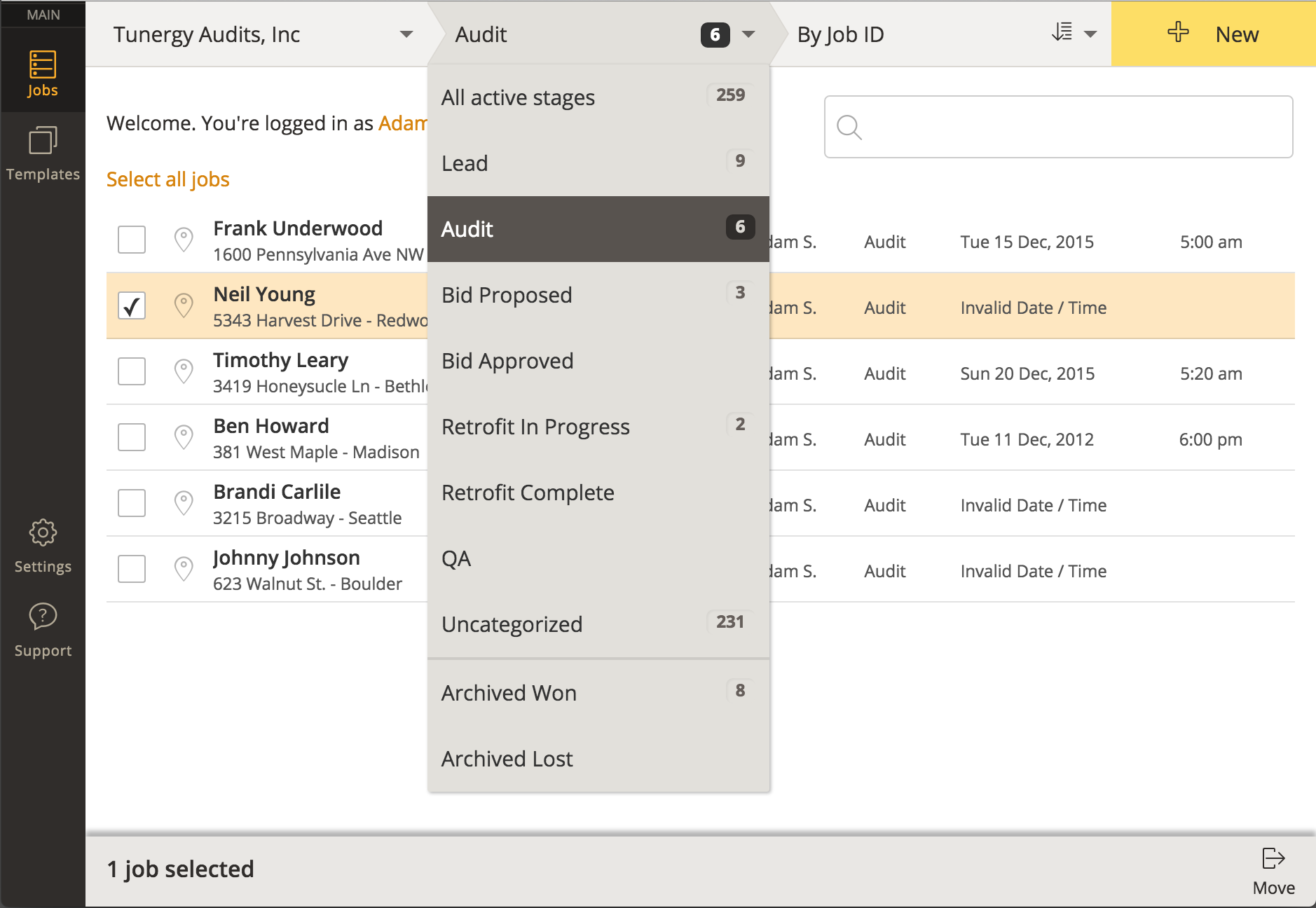Click the 6:00 pm time cell
This screenshot has width=1316, height=908.
click(x=1211, y=440)
